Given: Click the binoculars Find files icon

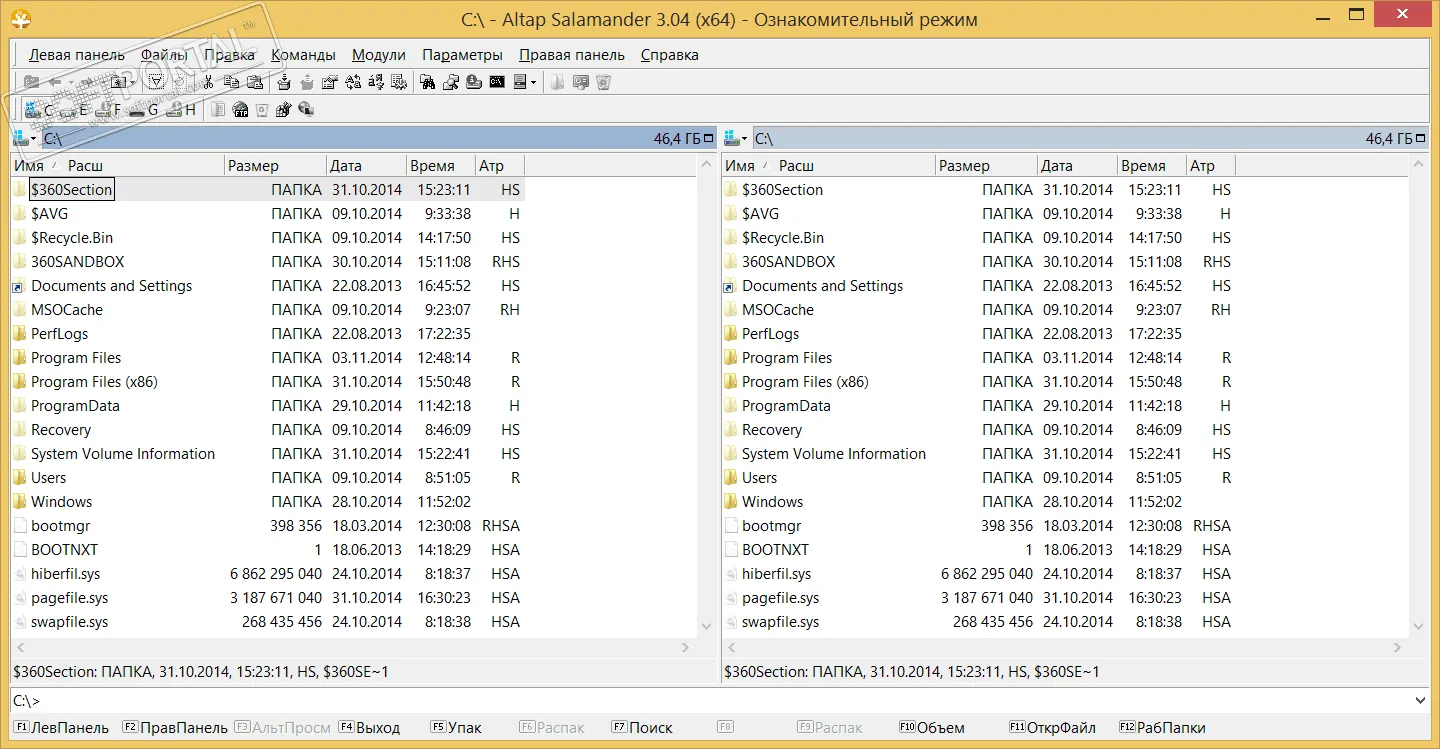Looking at the screenshot, I should pyautogui.click(x=427, y=82).
